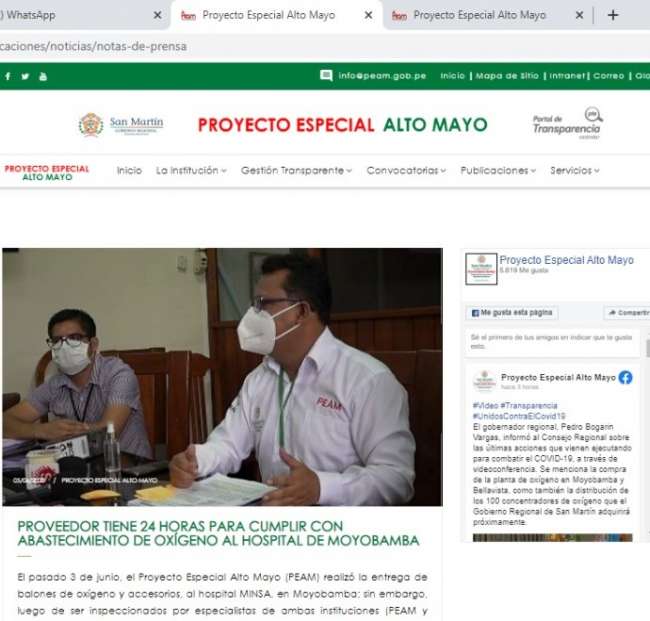Close the WhatsApp browser tab
The image size is (650, 621).
[157, 15]
